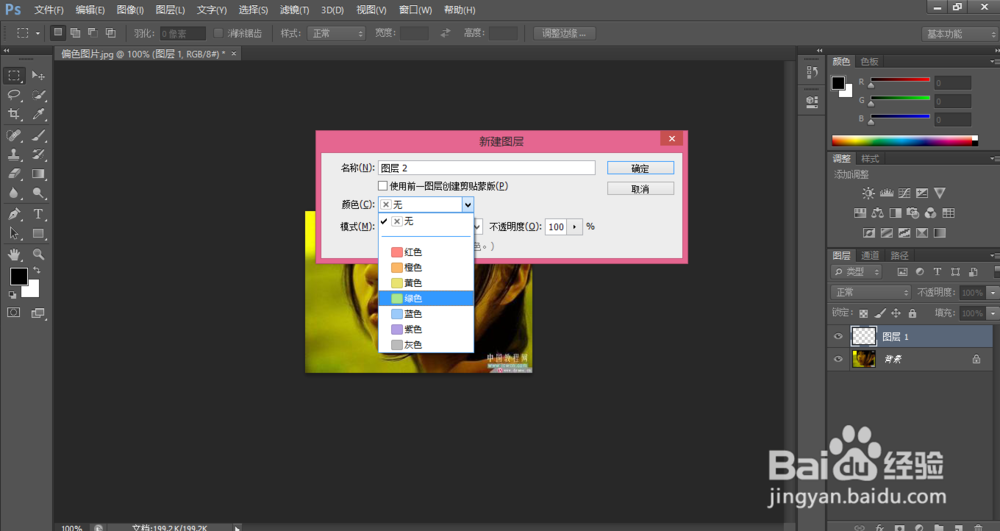Click the 取消 button

click(640, 189)
